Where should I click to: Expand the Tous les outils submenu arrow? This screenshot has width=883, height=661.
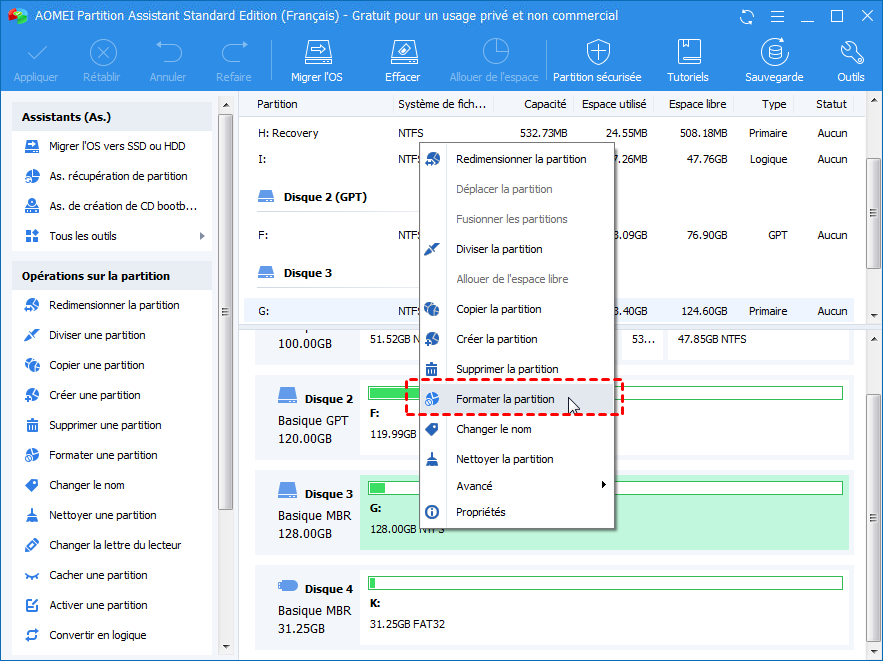pos(202,236)
